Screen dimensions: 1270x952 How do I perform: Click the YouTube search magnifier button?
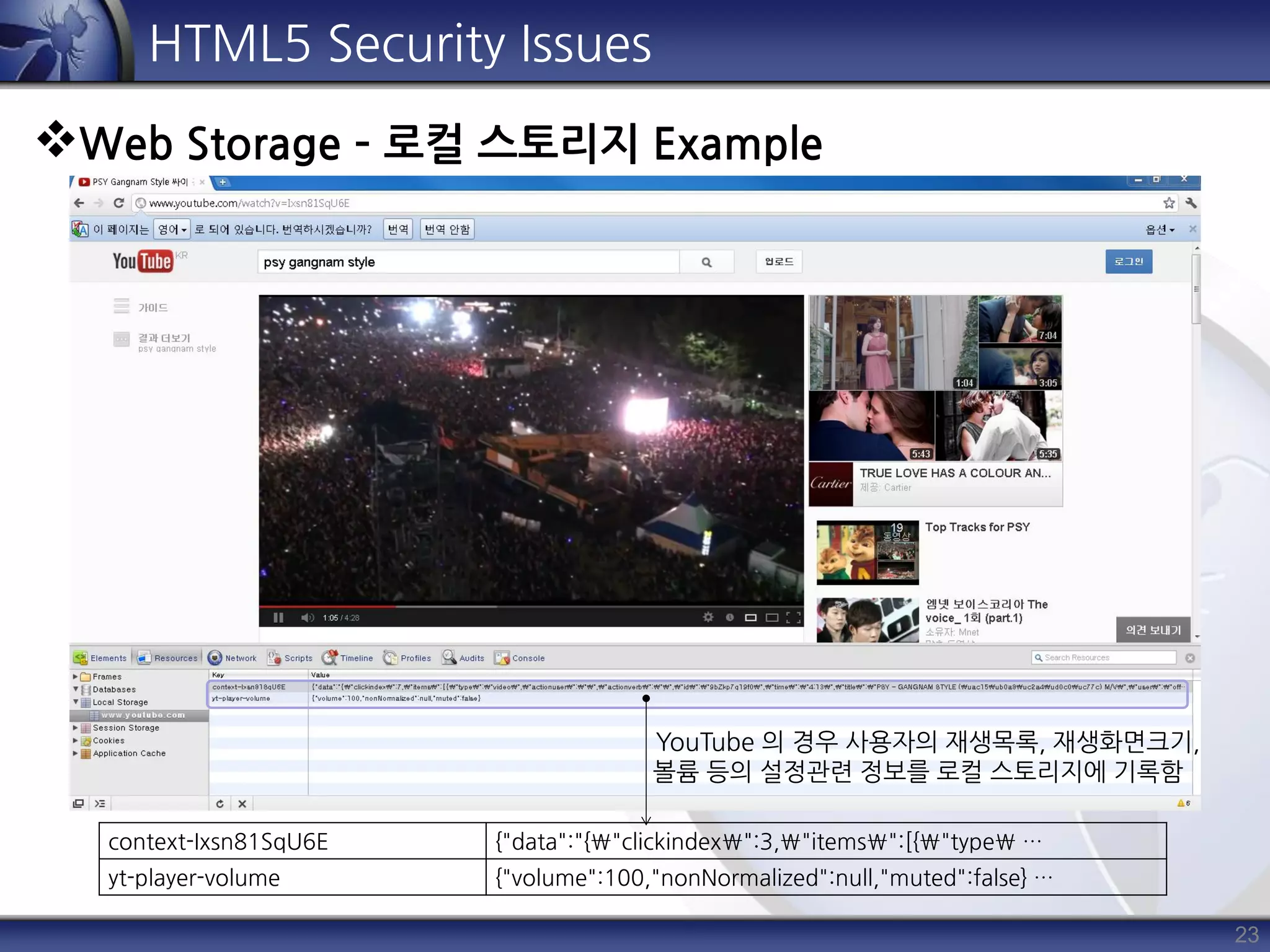pos(707,262)
